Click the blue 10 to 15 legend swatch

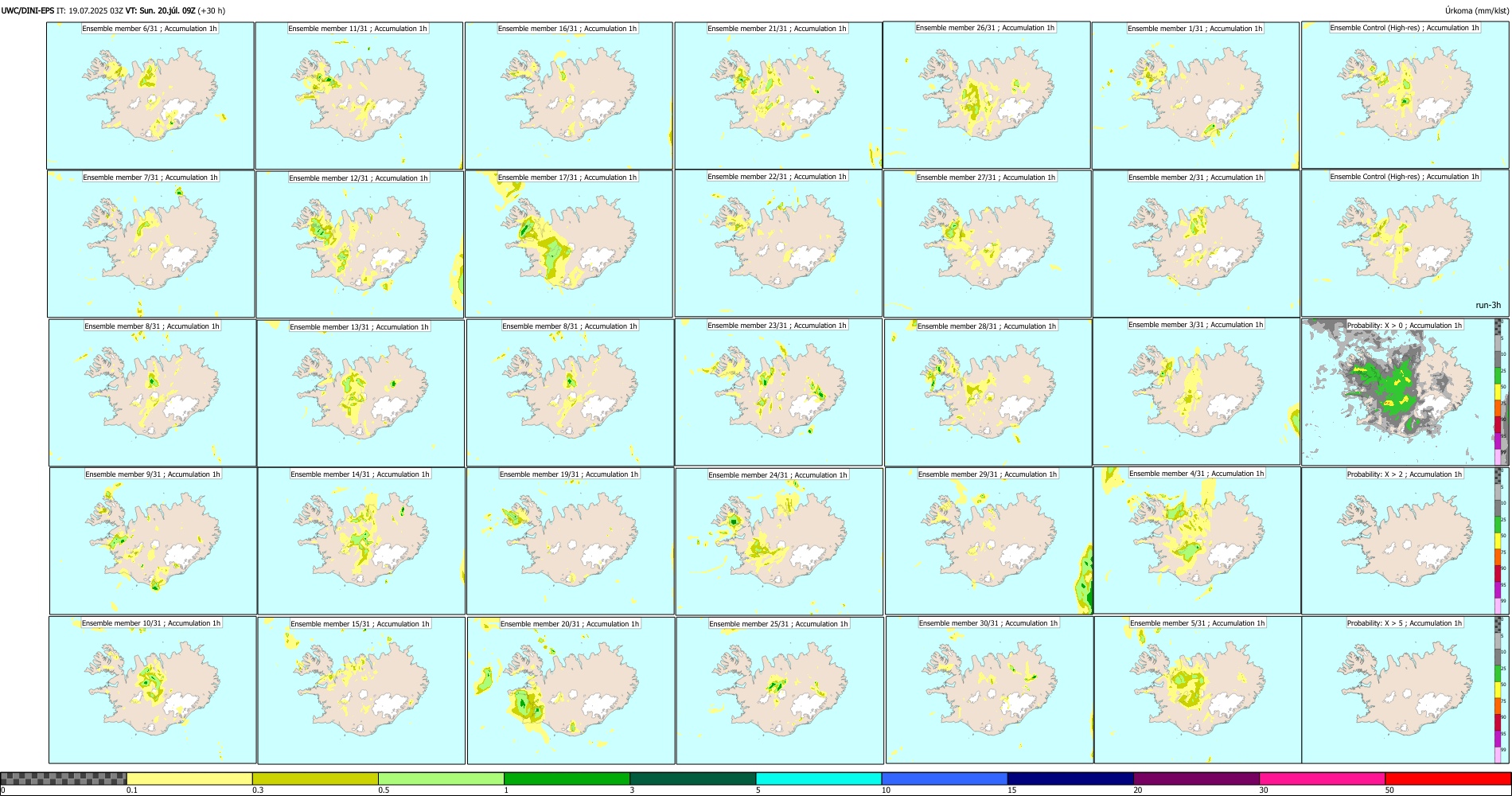945,778
